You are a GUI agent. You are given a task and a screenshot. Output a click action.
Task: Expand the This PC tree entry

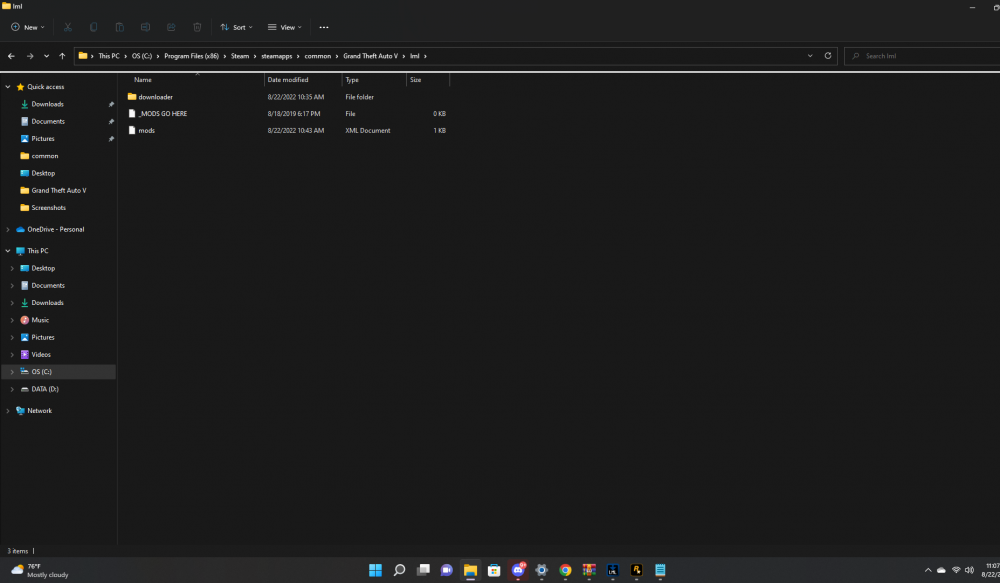7,251
